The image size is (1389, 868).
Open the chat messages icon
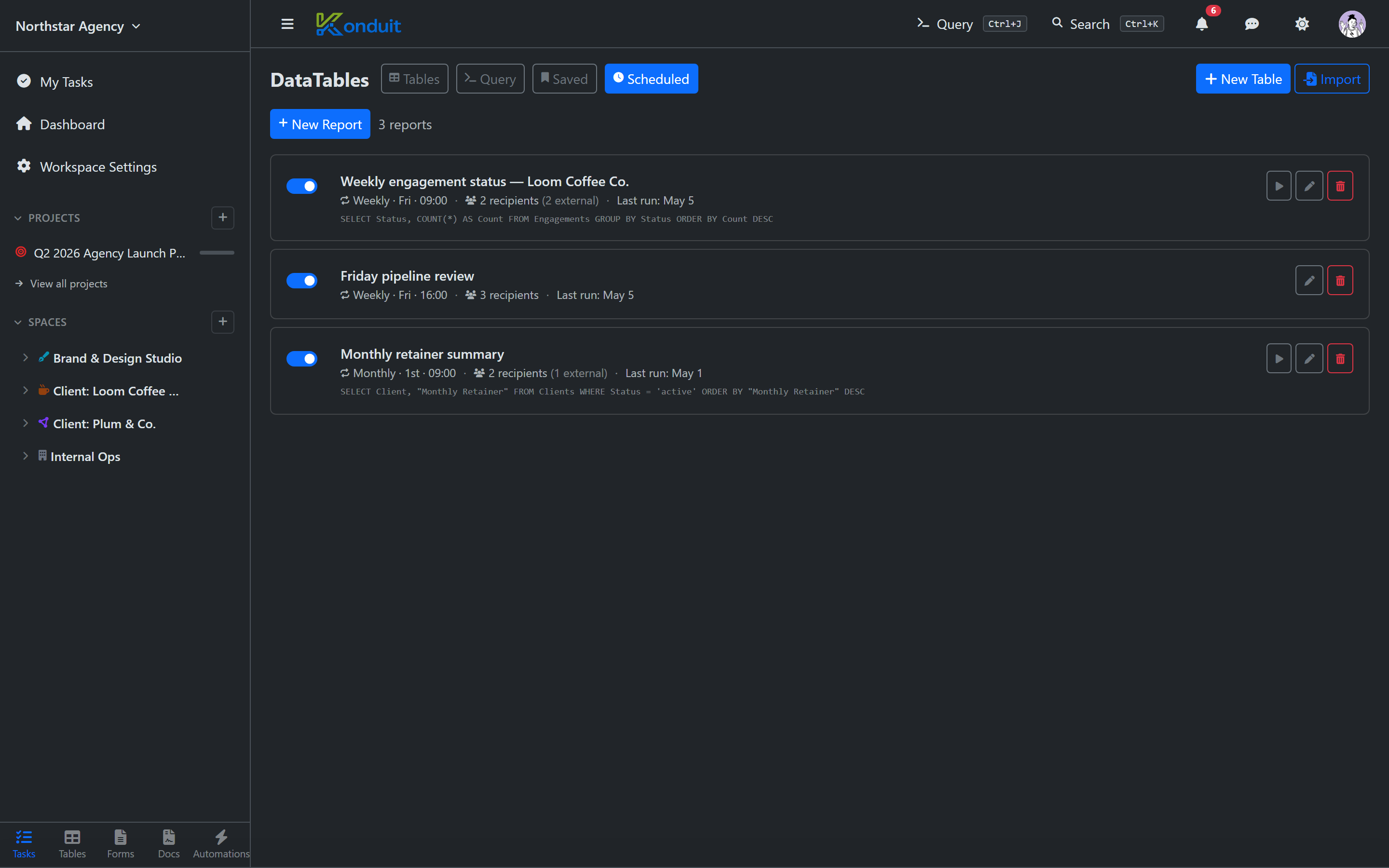[x=1252, y=24]
